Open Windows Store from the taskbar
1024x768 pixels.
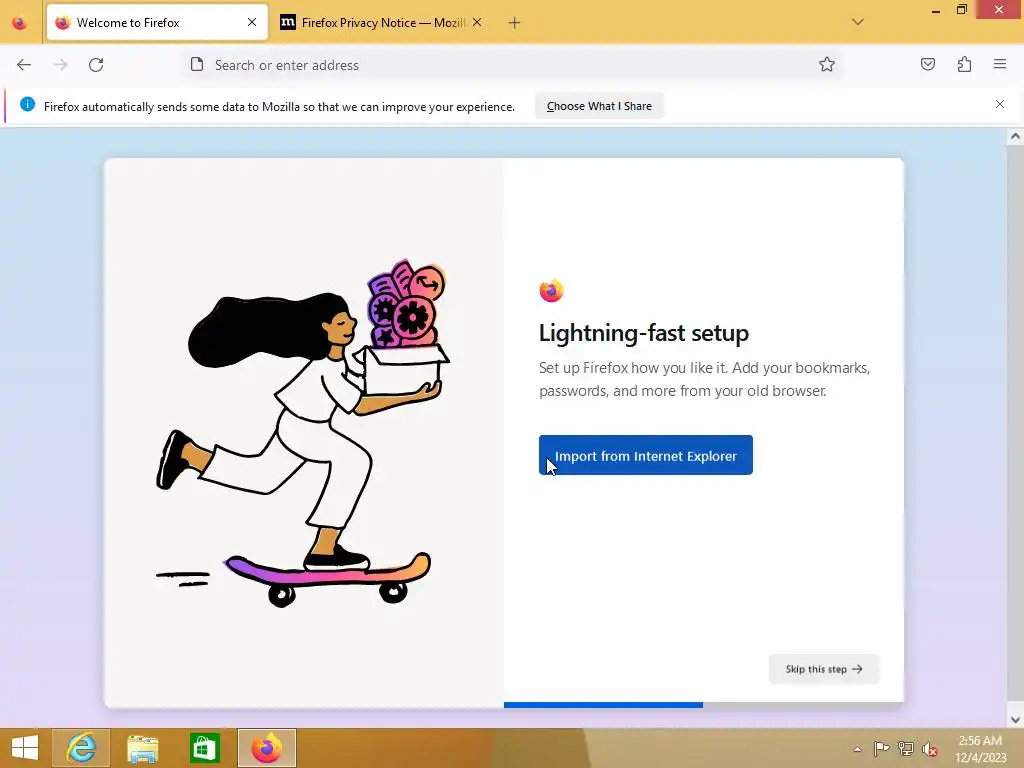pyautogui.click(x=204, y=748)
